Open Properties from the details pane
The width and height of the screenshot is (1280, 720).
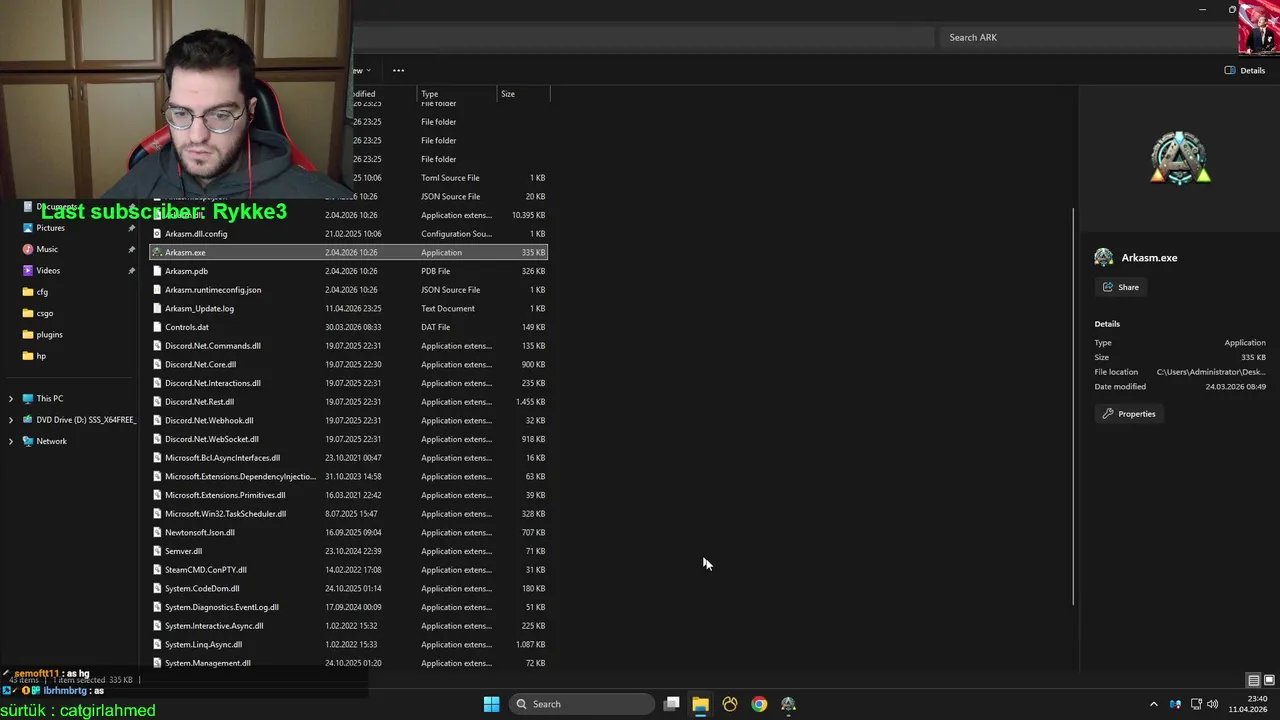coord(1129,414)
